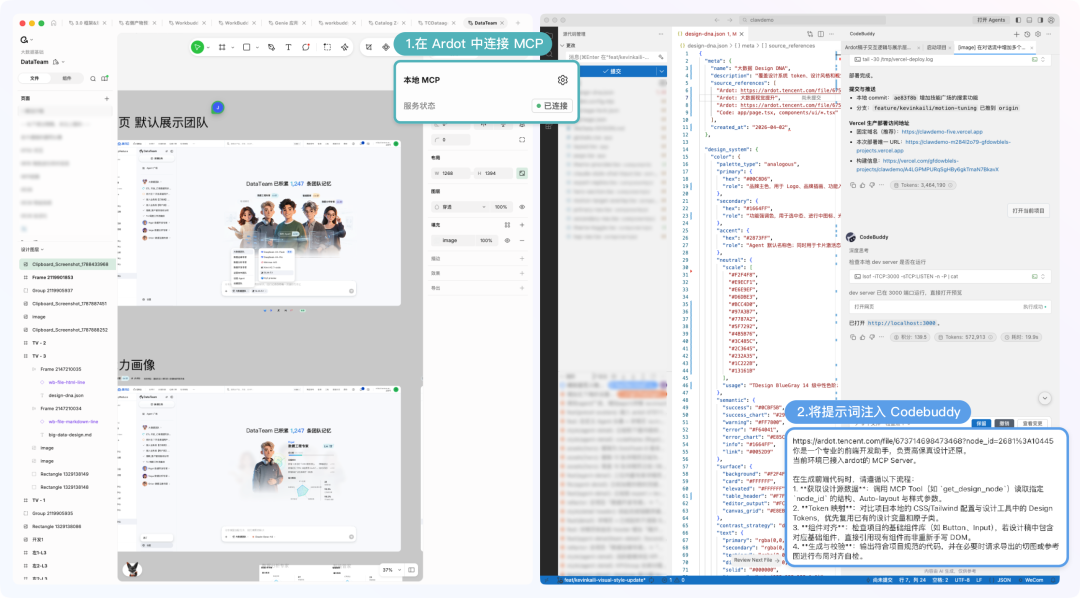The width and height of the screenshot is (1080, 598).
Task: Add a new fill in Ardot properties panel
Action: pyautogui.click(x=522, y=225)
